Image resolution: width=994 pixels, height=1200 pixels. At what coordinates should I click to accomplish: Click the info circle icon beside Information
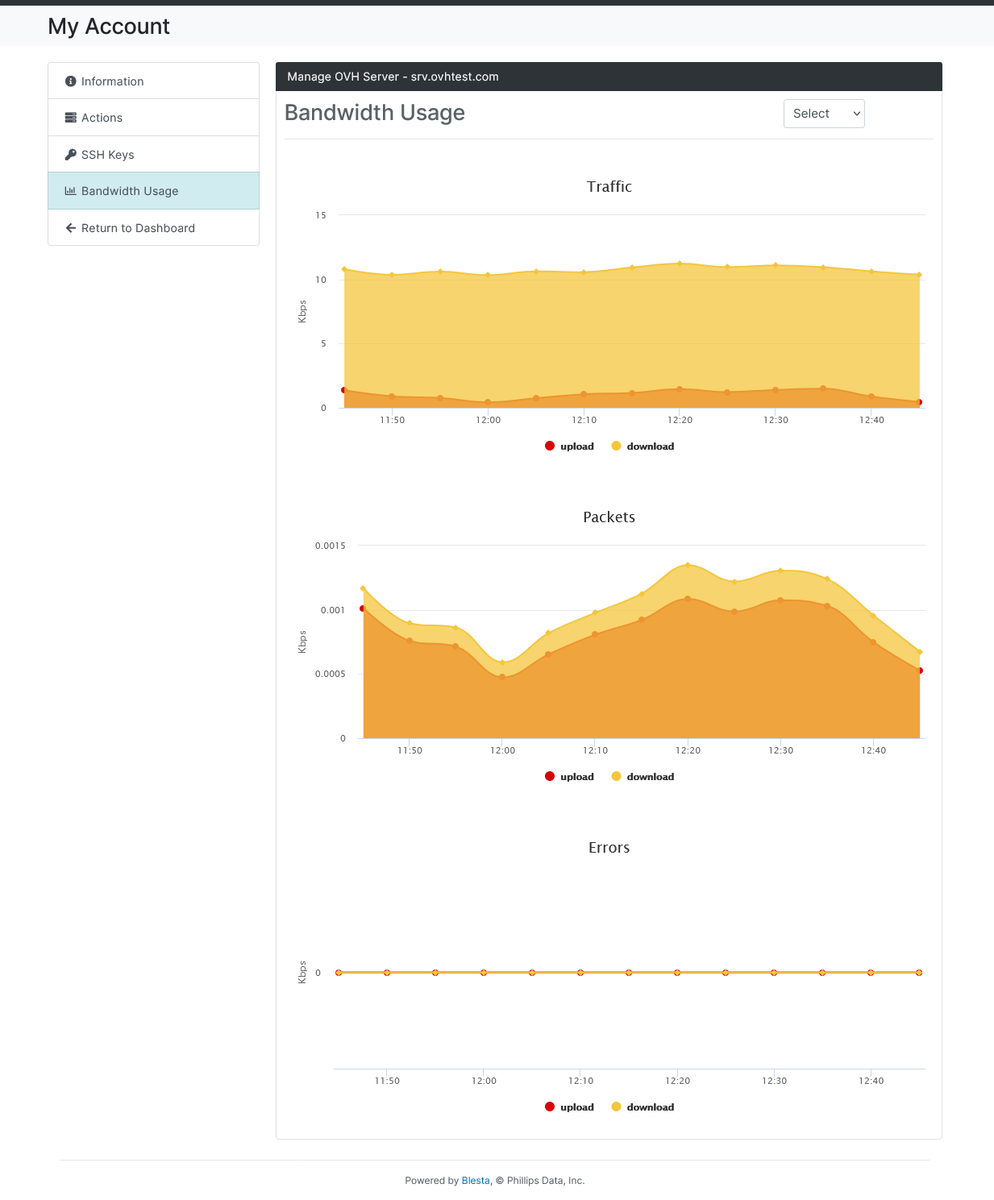coord(71,81)
